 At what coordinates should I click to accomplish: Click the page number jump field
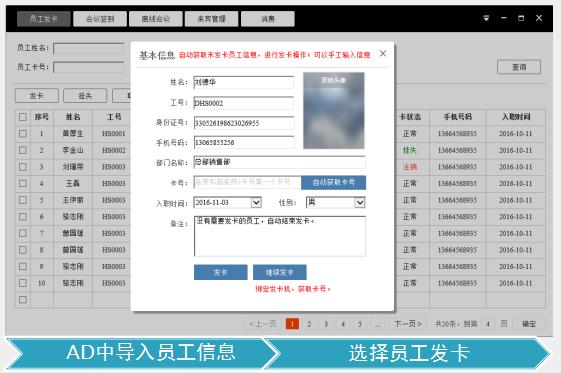[488, 324]
